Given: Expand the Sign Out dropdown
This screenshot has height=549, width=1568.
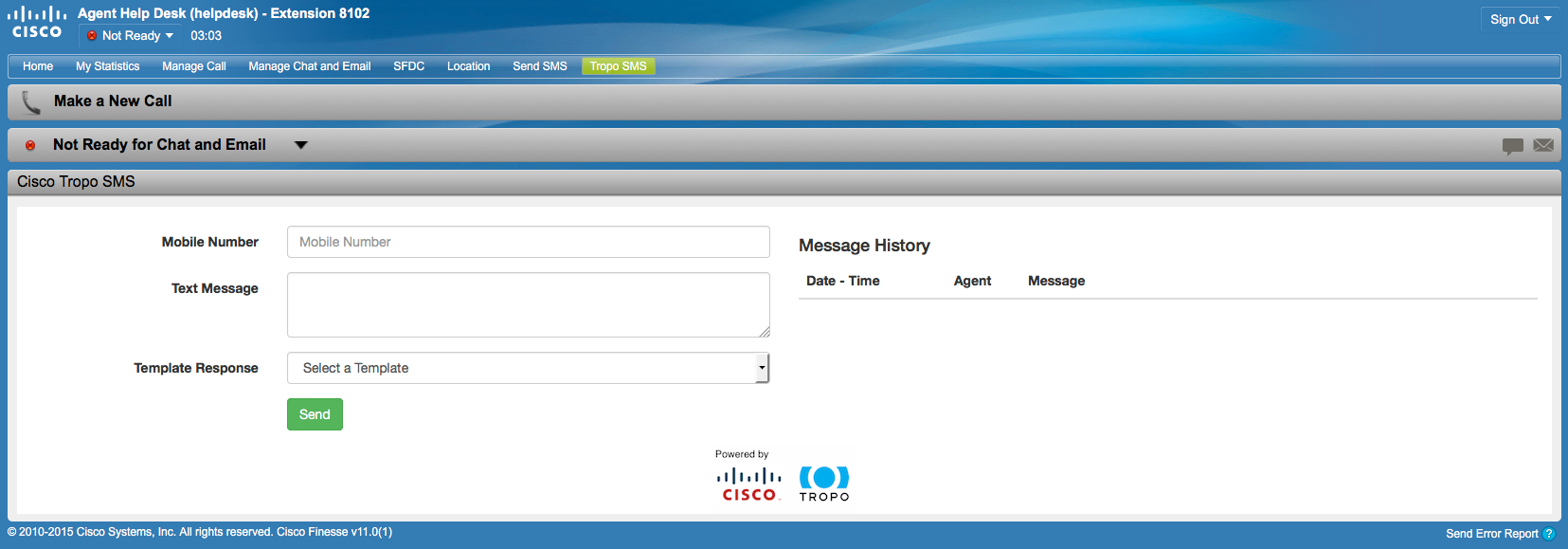Looking at the screenshot, I should 1520,19.
